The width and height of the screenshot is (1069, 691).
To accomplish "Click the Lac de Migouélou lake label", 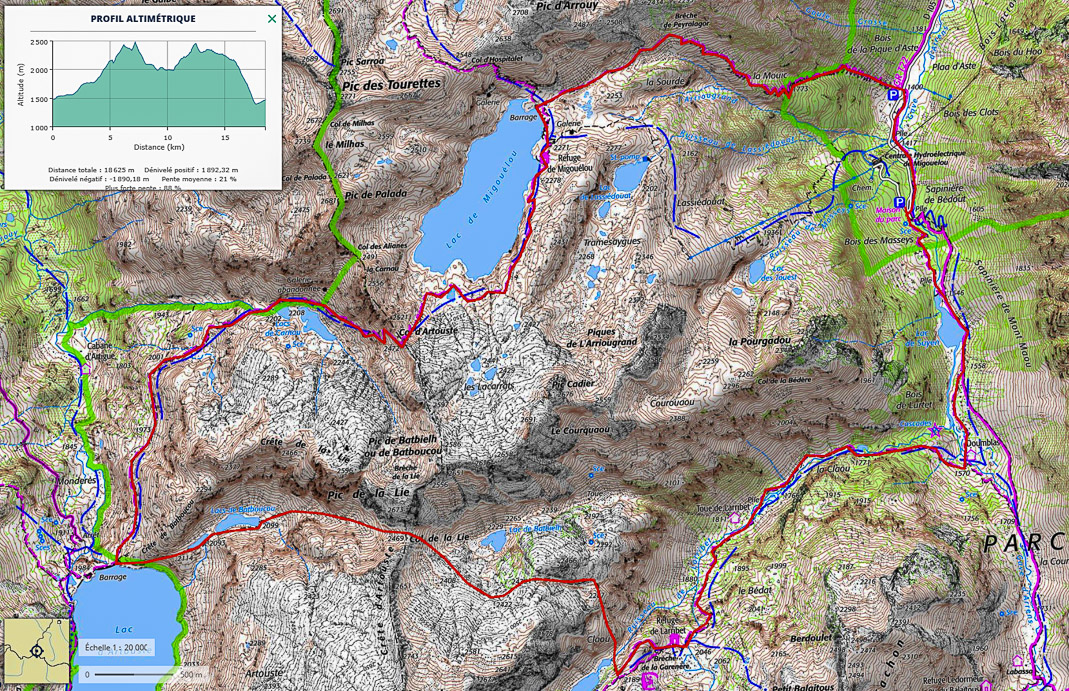I will (479, 200).
